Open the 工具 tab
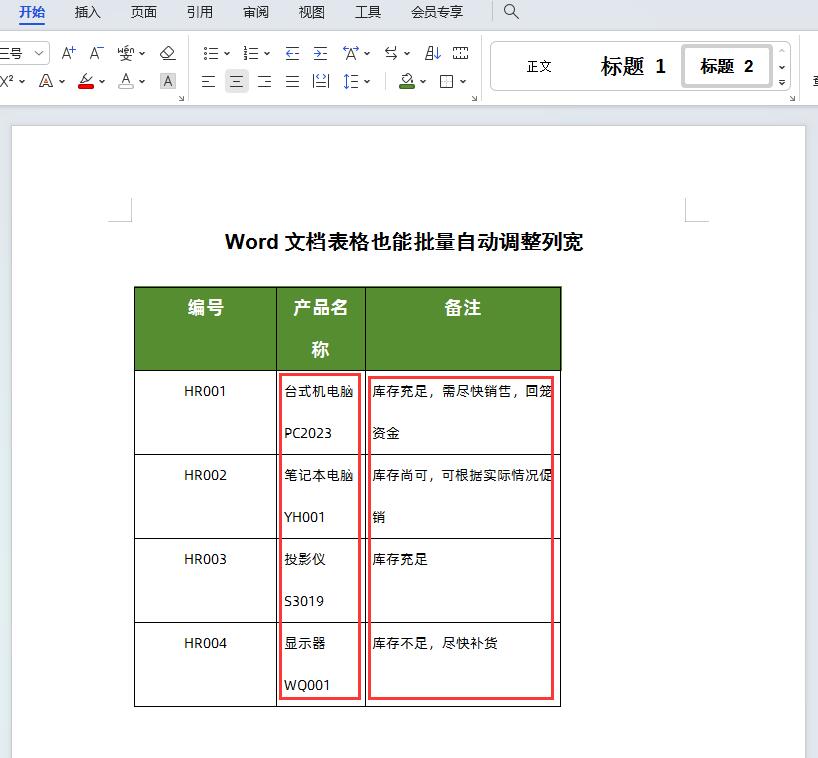Image resolution: width=818 pixels, height=758 pixels. click(368, 11)
